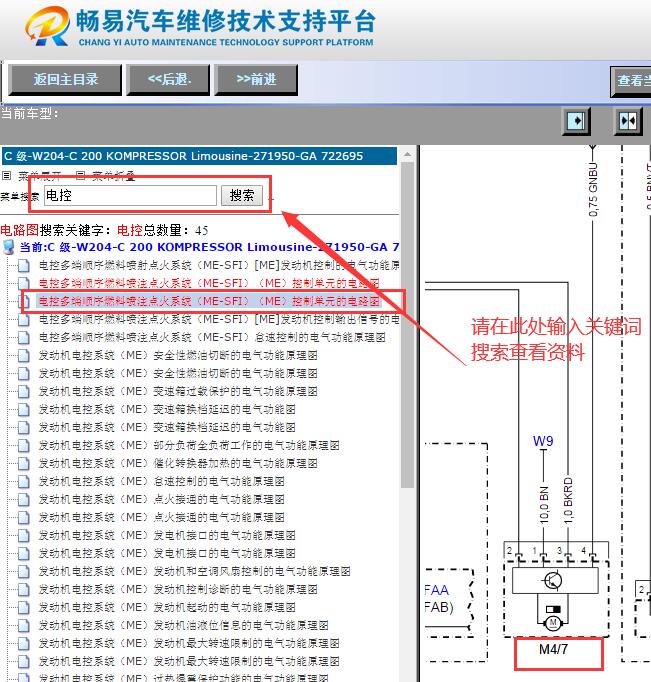This screenshot has height=682, width=651.
Task: Click the blue W9 link in the diagram
Action: click(x=543, y=441)
